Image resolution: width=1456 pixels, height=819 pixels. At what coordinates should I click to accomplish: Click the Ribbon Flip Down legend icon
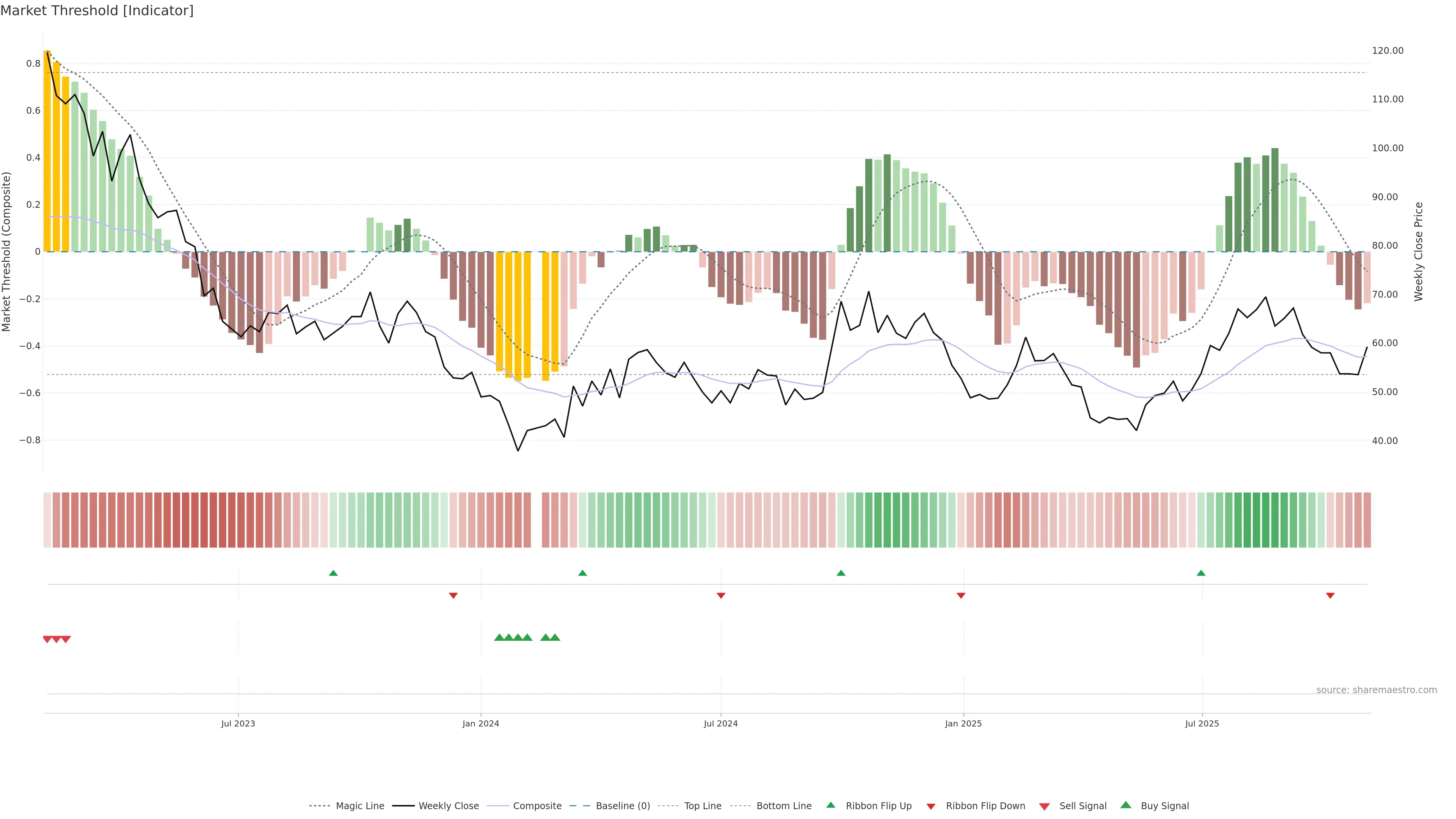coord(931,806)
